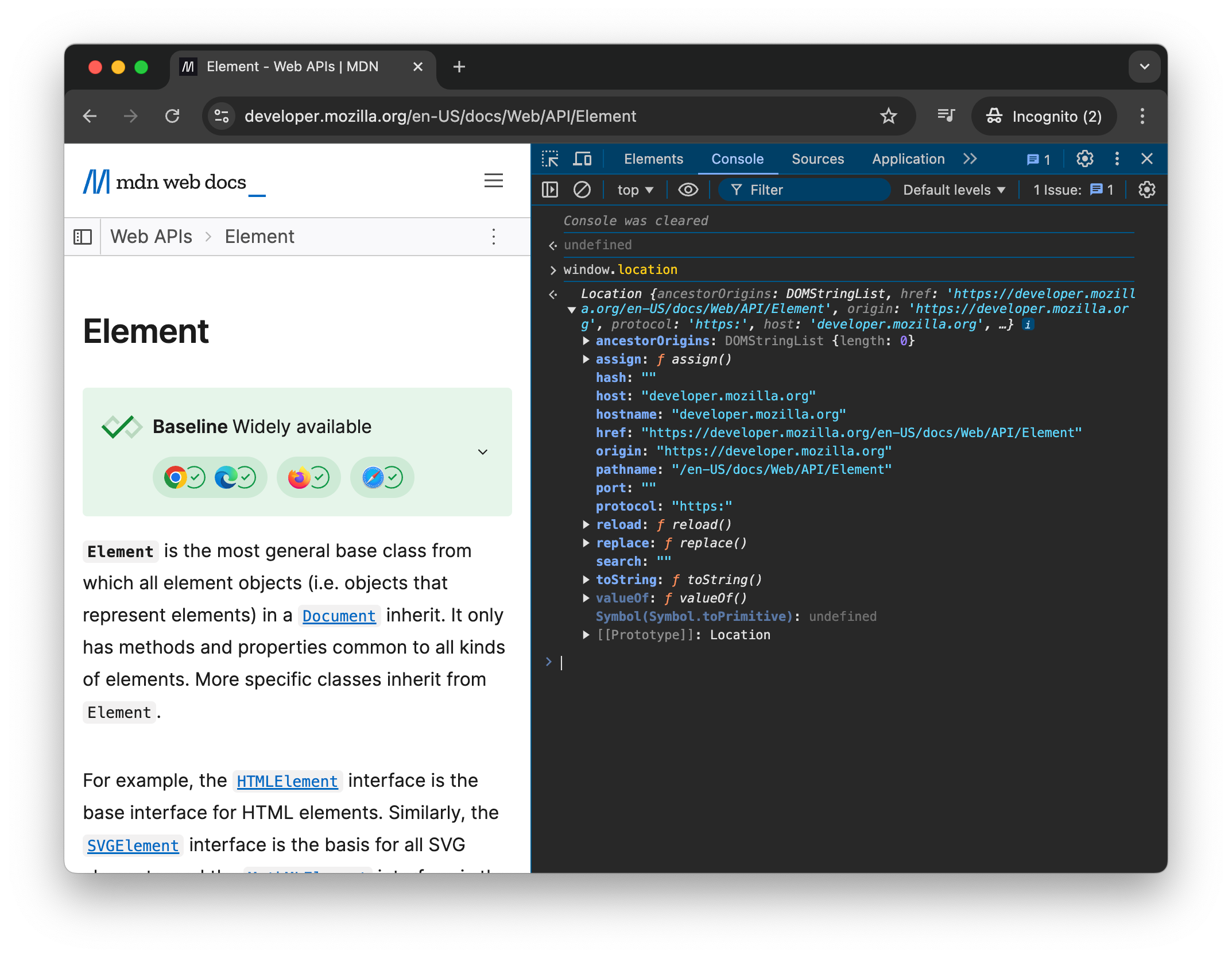The image size is (1232, 958).
Task: Click the mdn web docs logo
Action: coord(174,182)
